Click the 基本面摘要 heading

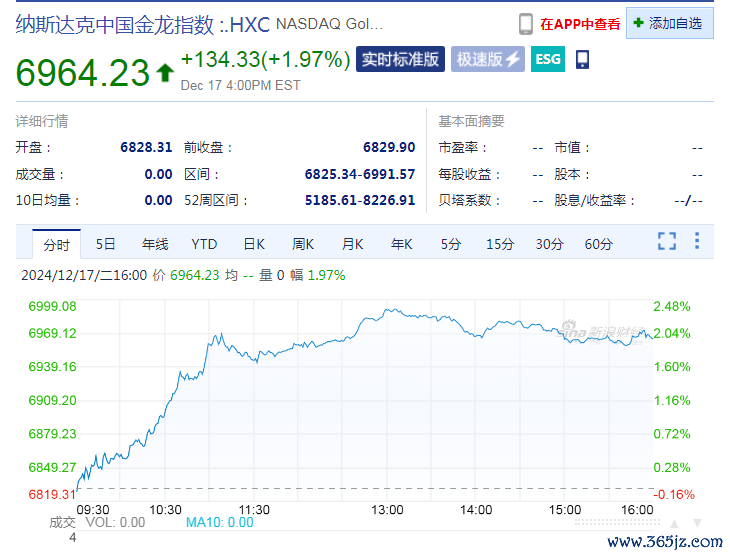point(471,121)
